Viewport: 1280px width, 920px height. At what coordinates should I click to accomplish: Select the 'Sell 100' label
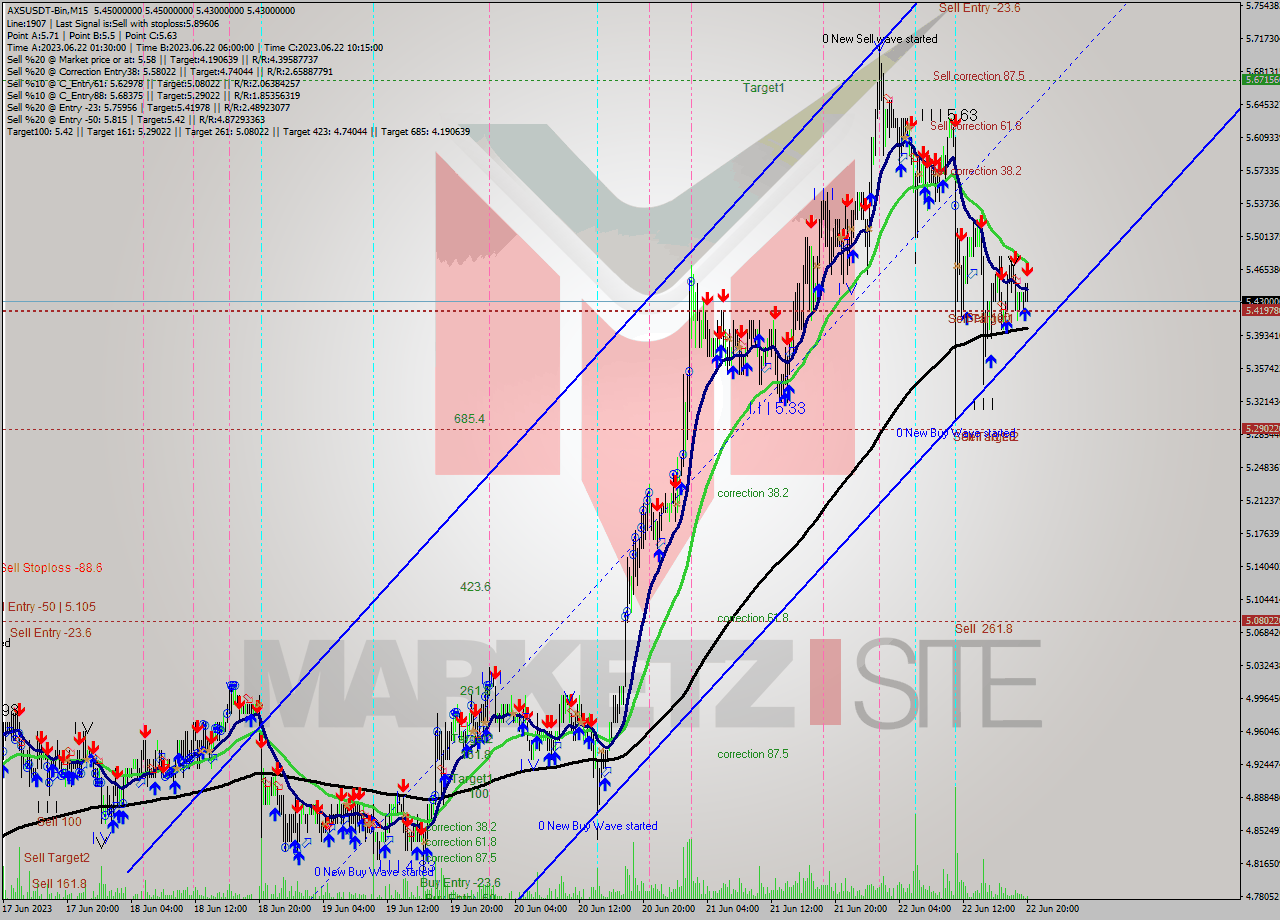click(59, 822)
